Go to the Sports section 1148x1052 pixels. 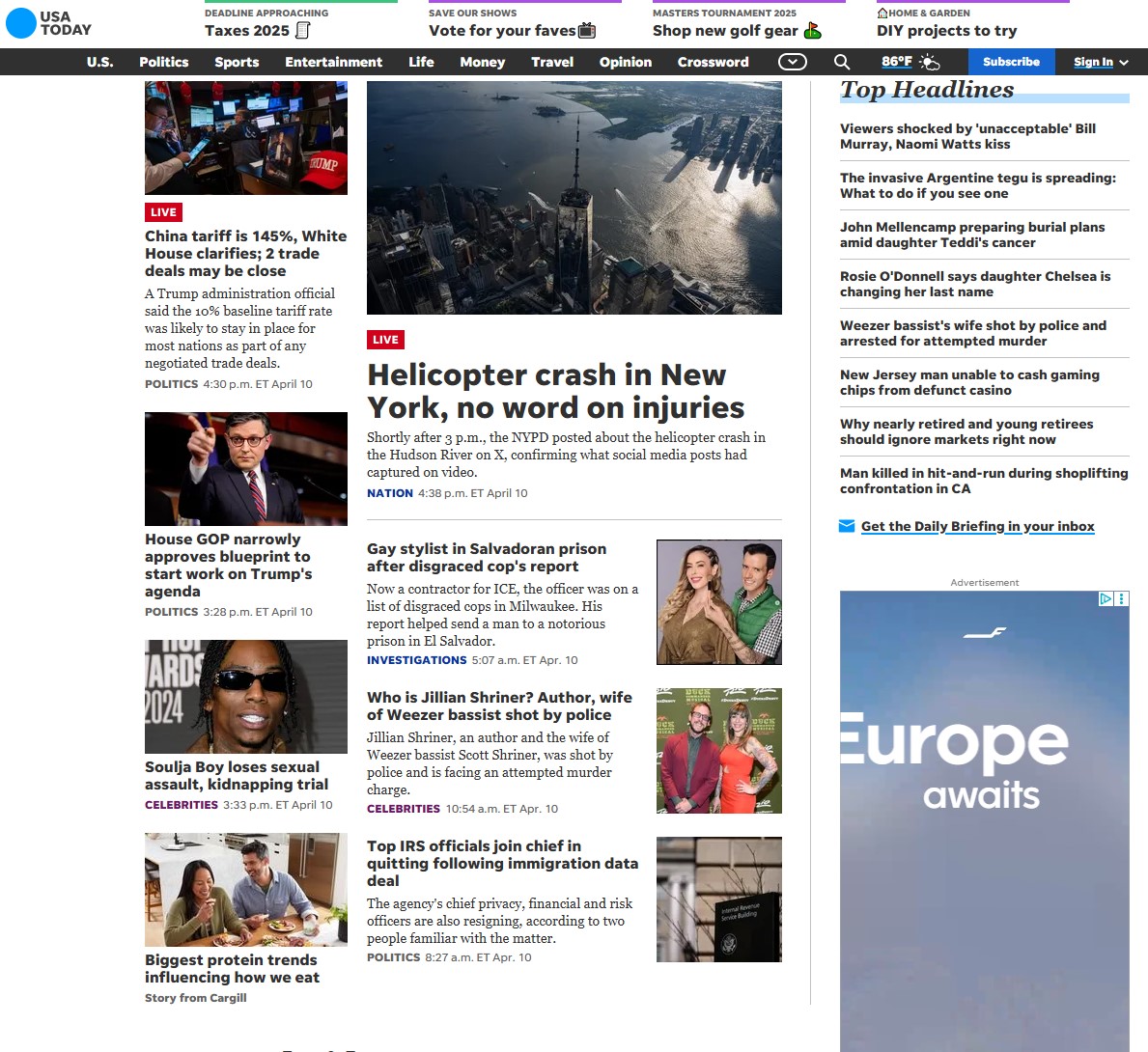(237, 62)
